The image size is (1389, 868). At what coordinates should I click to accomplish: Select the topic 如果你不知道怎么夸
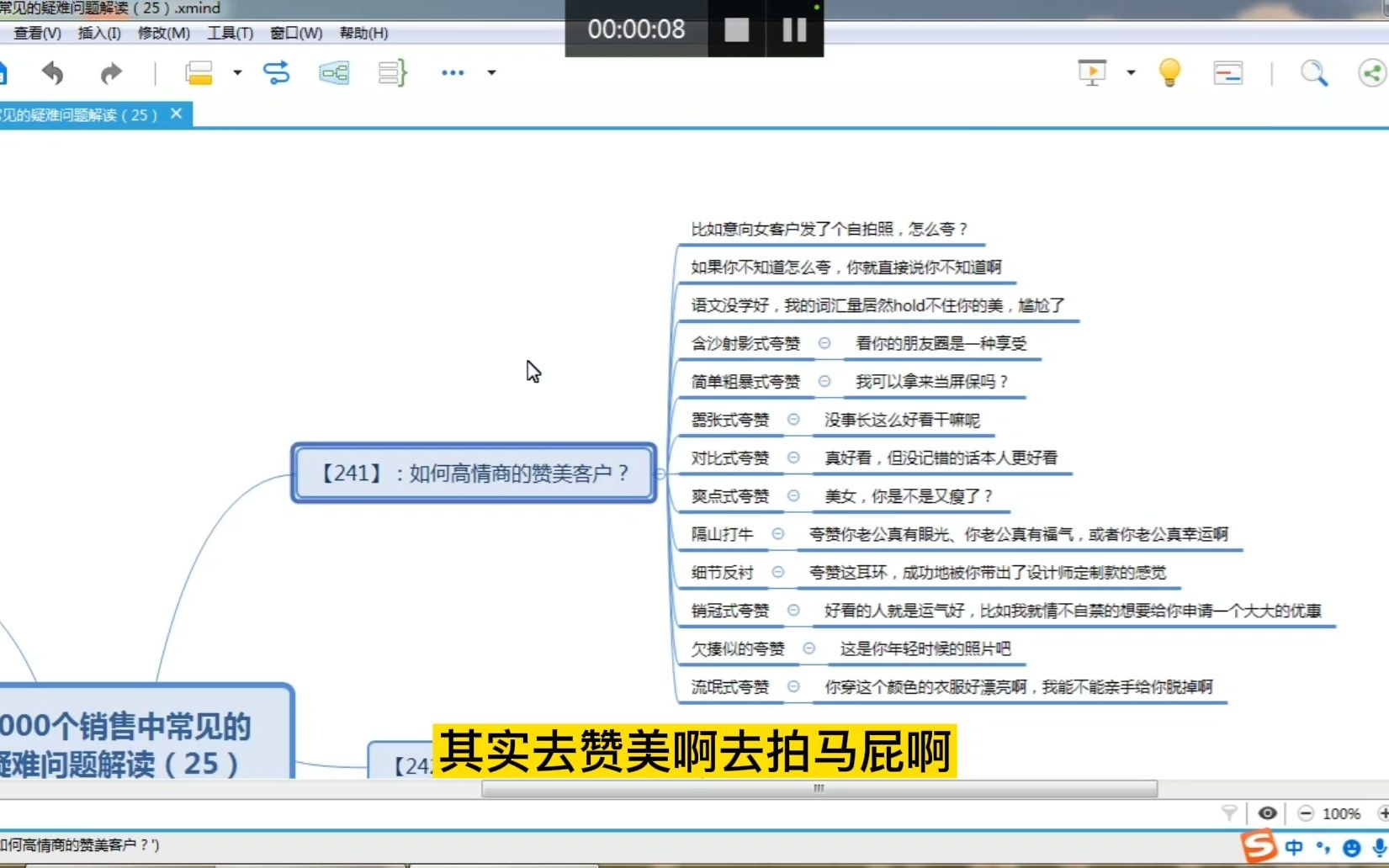846,267
